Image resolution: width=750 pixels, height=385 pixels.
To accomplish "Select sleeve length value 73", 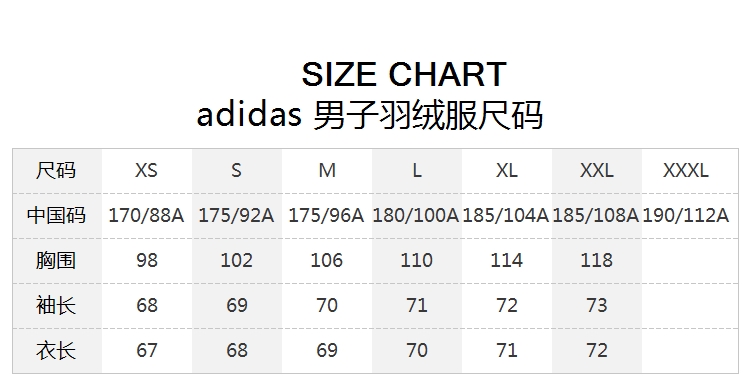I will 597,305.
